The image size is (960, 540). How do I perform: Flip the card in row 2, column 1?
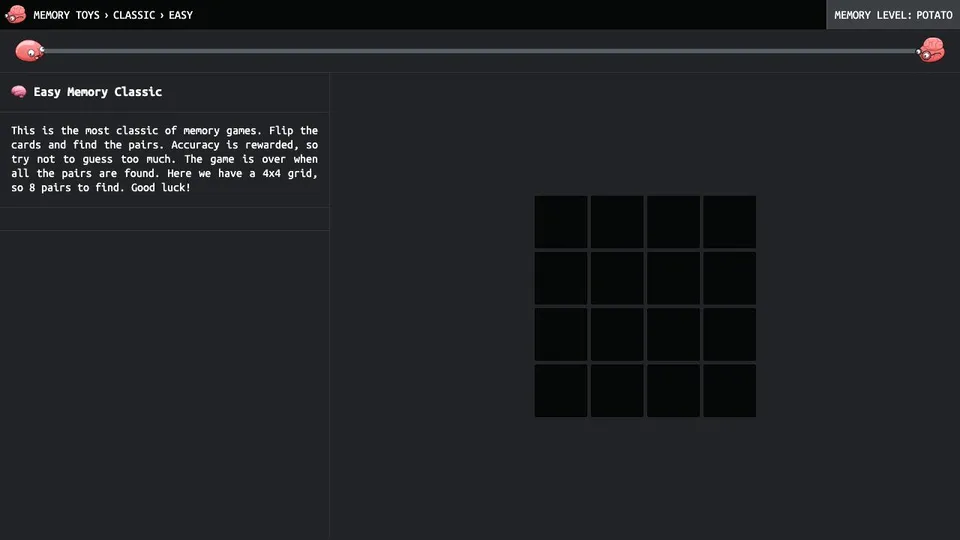point(561,279)
